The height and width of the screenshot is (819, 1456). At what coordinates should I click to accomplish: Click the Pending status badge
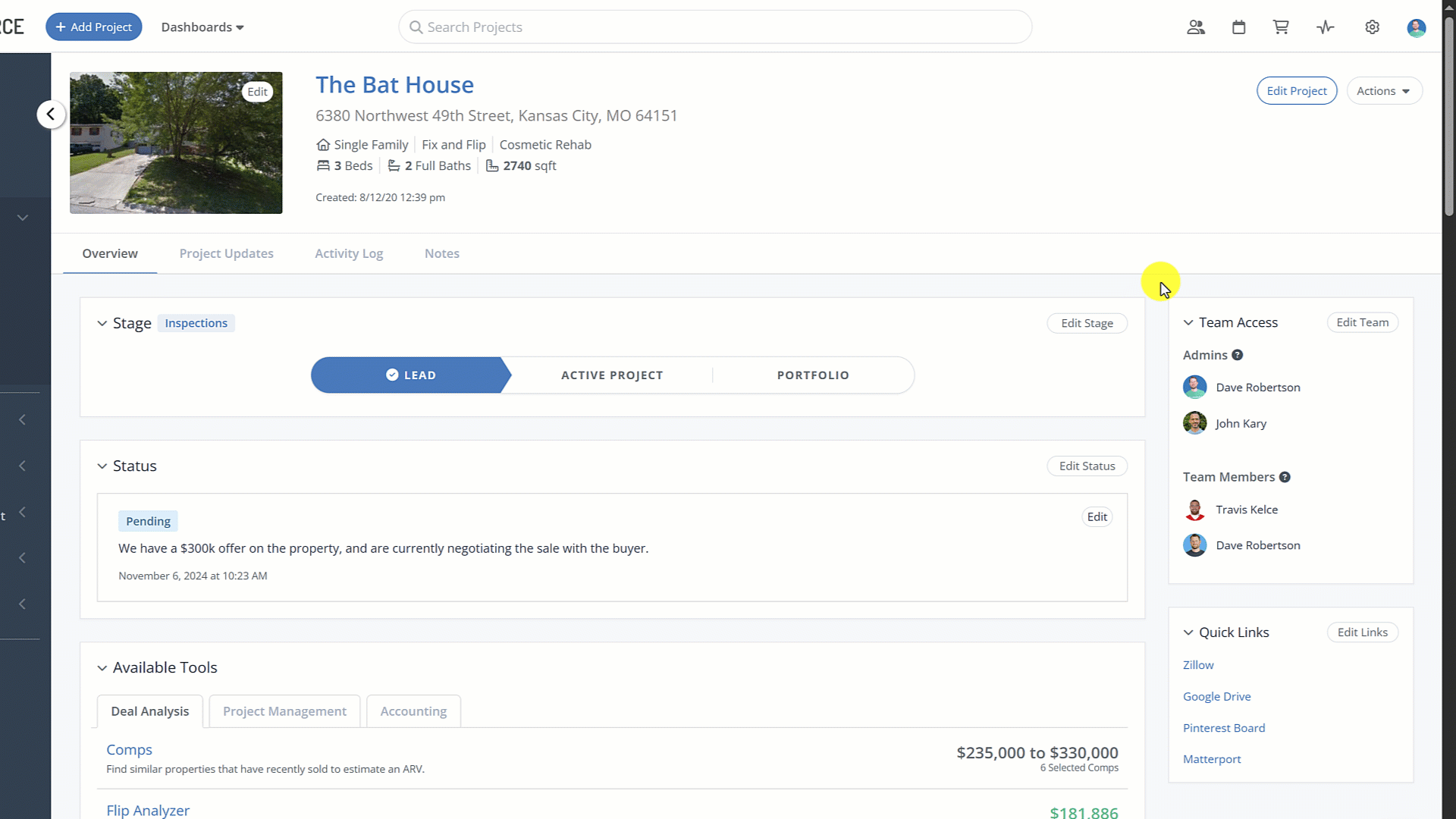tap(148, 521)
